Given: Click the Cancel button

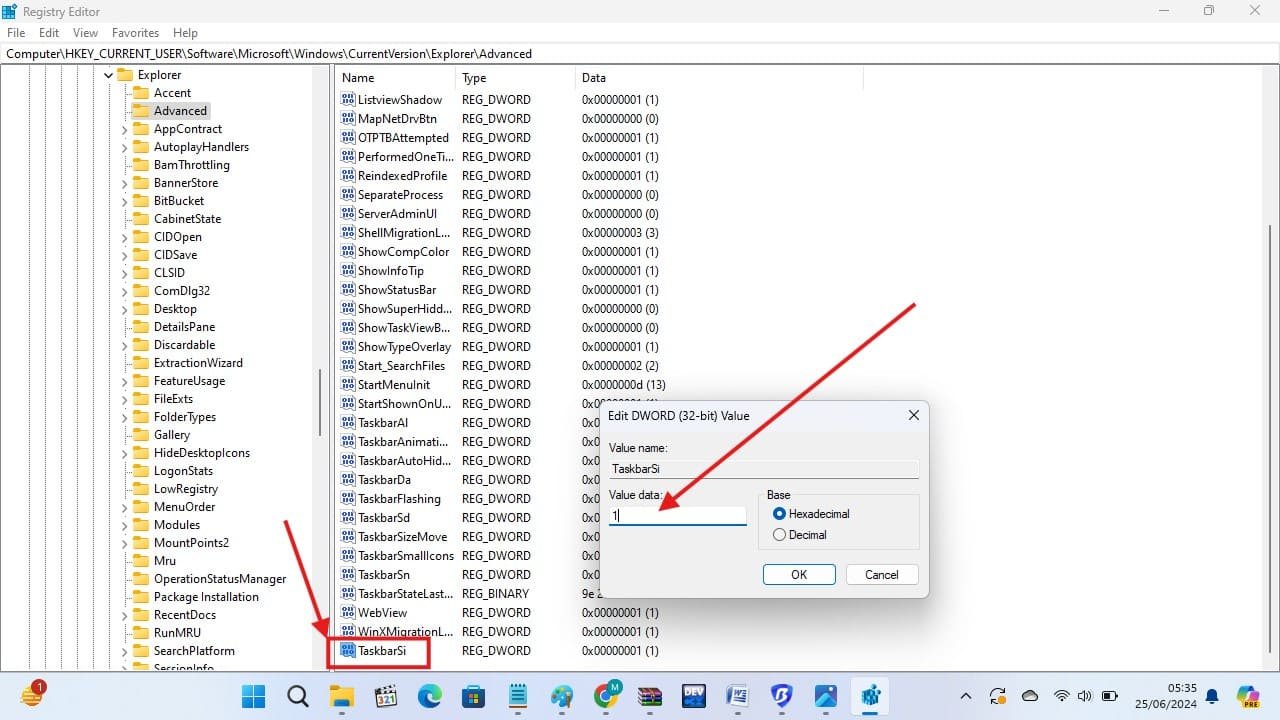Looking at the screenshot, I should (881, 574).
